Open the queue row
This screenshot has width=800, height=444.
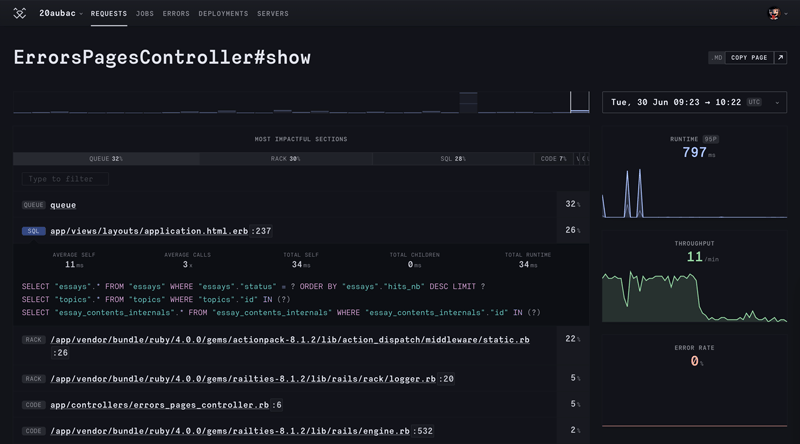[x=301, y=205]
